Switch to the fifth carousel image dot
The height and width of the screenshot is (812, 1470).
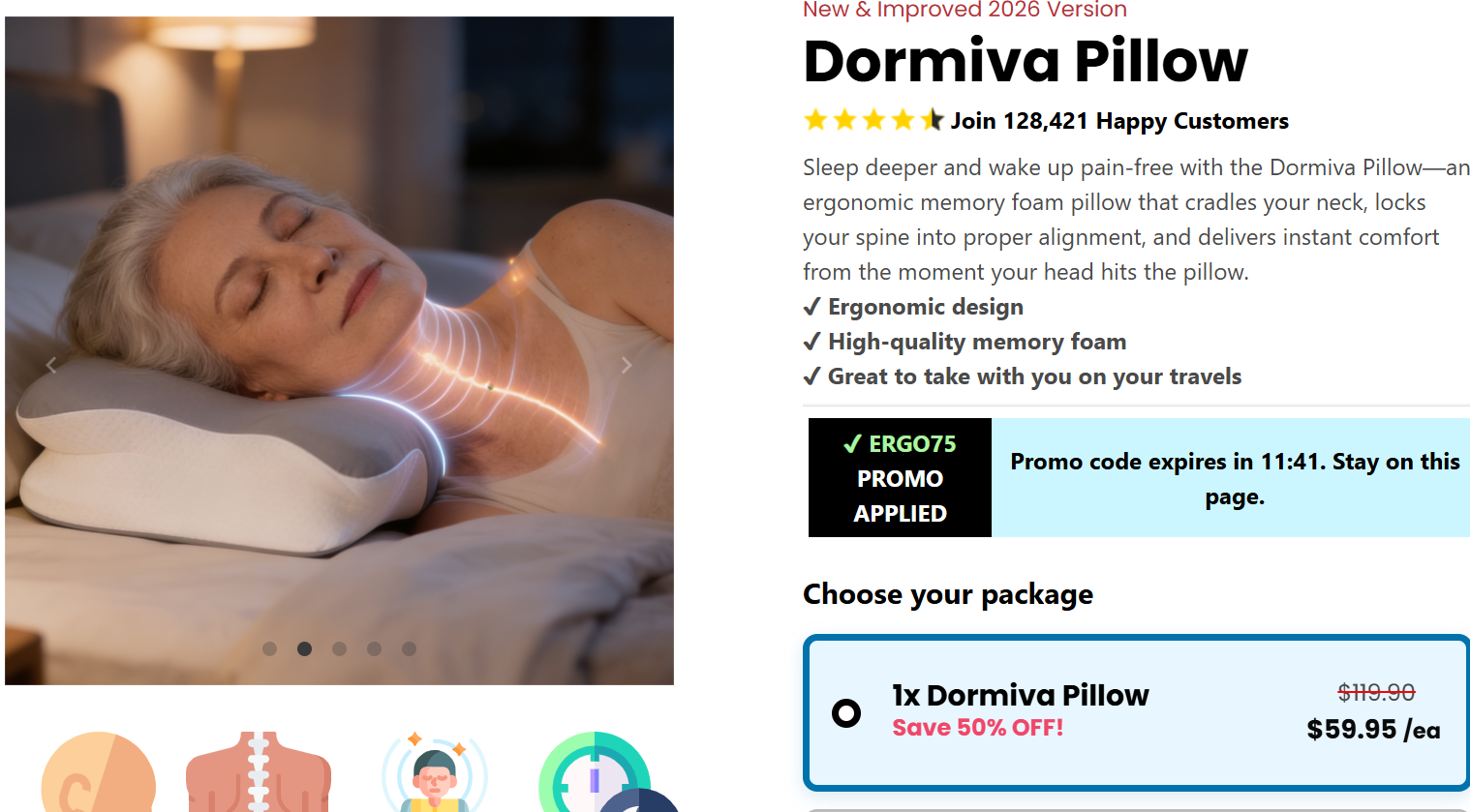pos(410,649)
